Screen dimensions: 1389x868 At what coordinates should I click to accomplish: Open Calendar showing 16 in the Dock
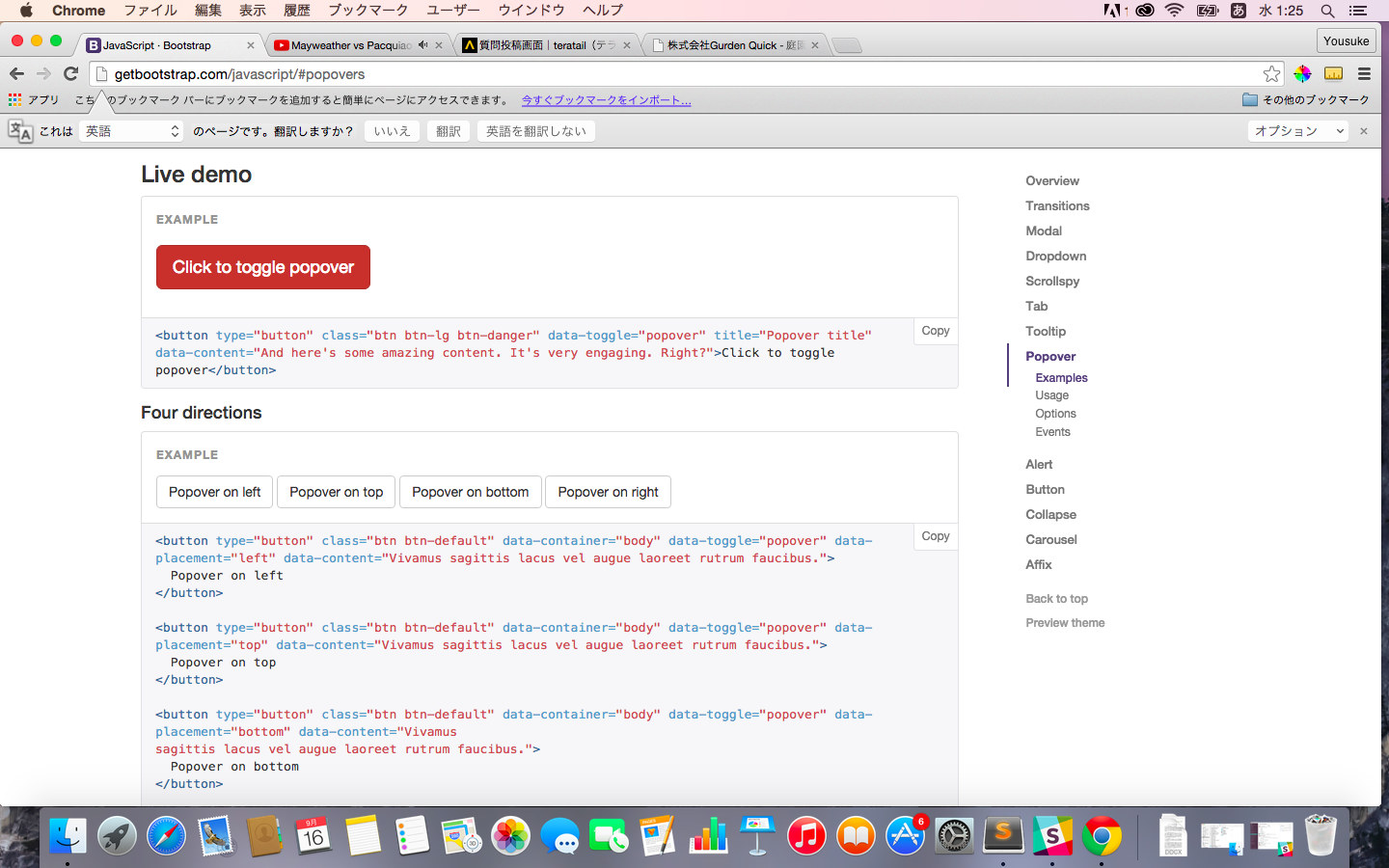tap(313, 836)
